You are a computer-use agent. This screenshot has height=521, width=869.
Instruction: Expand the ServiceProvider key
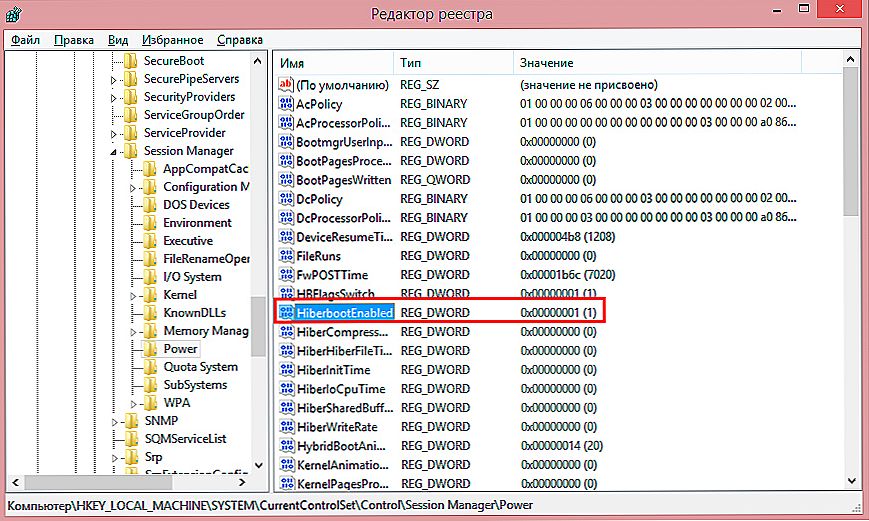(x=113, y=134)
